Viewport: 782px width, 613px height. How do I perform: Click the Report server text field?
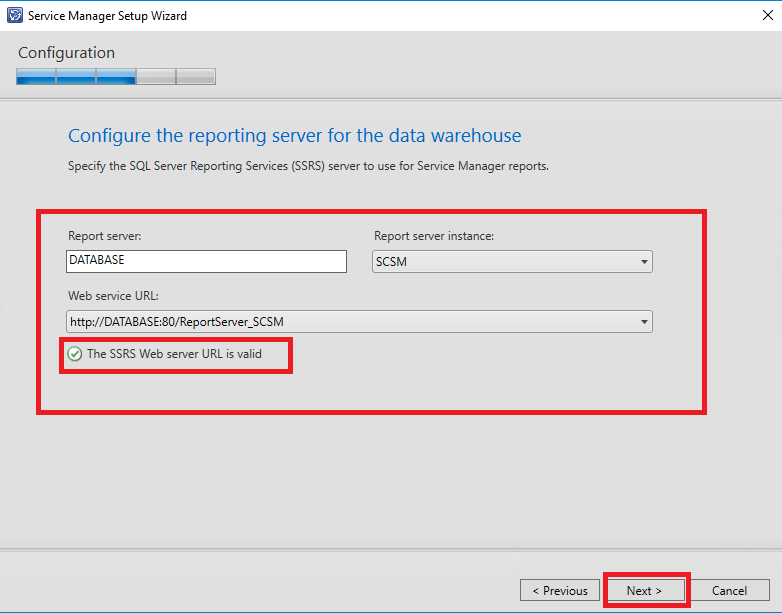pyautogui.click(x=206, y=261)
